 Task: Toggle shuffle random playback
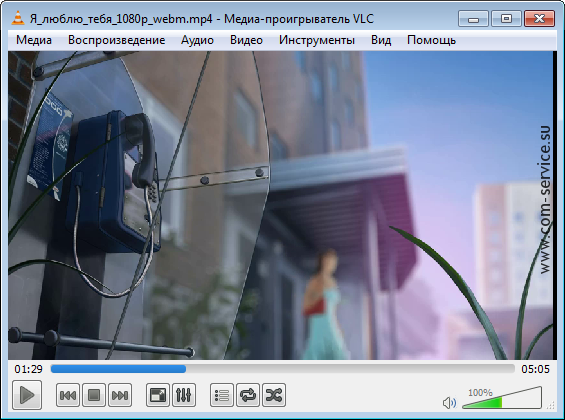click(x=274, y=395)
